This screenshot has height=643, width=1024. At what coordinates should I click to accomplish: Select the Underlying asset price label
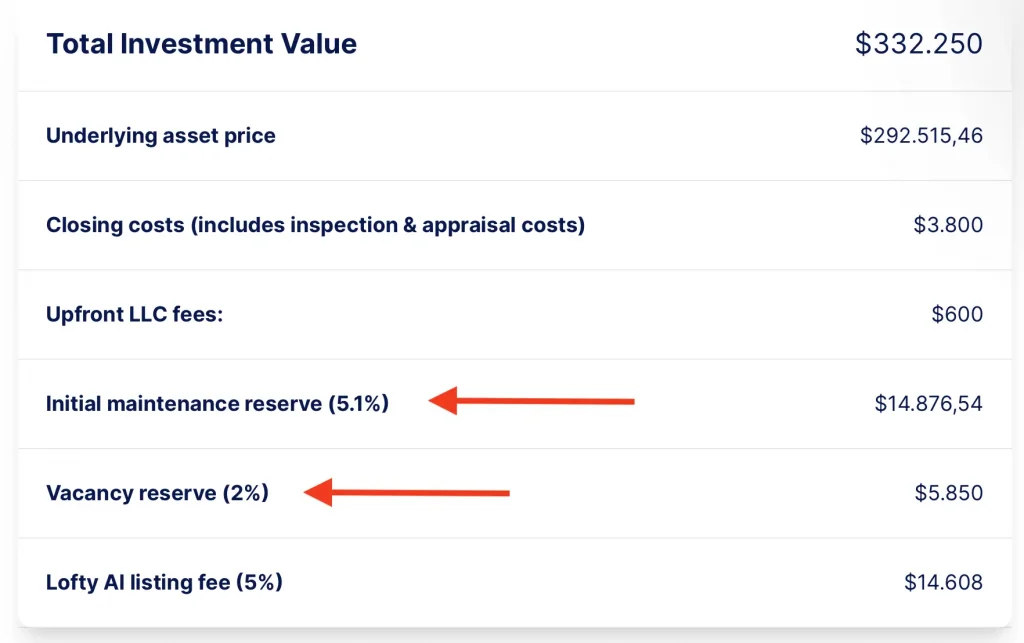pyautogui.click(x=161, y=136)
